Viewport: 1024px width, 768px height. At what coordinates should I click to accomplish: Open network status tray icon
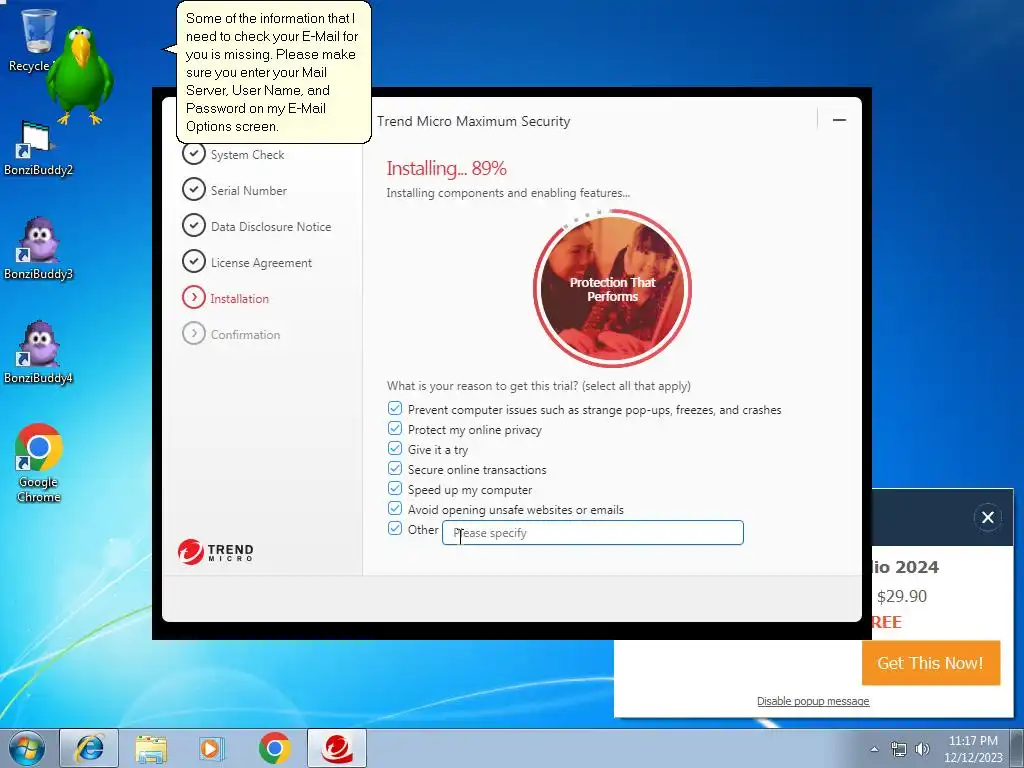(x=899, y=749)
